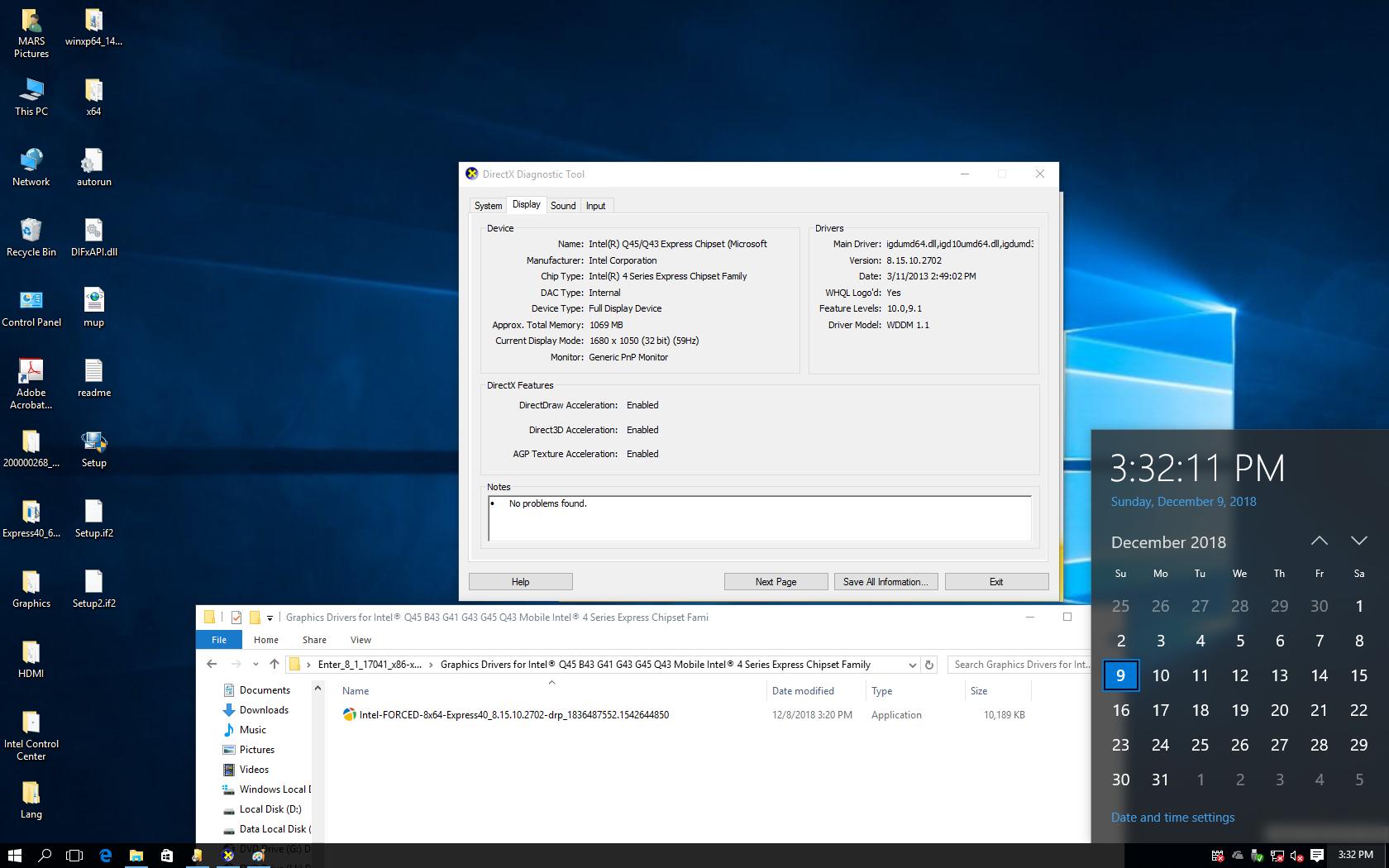
Task: Select the Intel Control Center desktop folder
Action: 31,736
